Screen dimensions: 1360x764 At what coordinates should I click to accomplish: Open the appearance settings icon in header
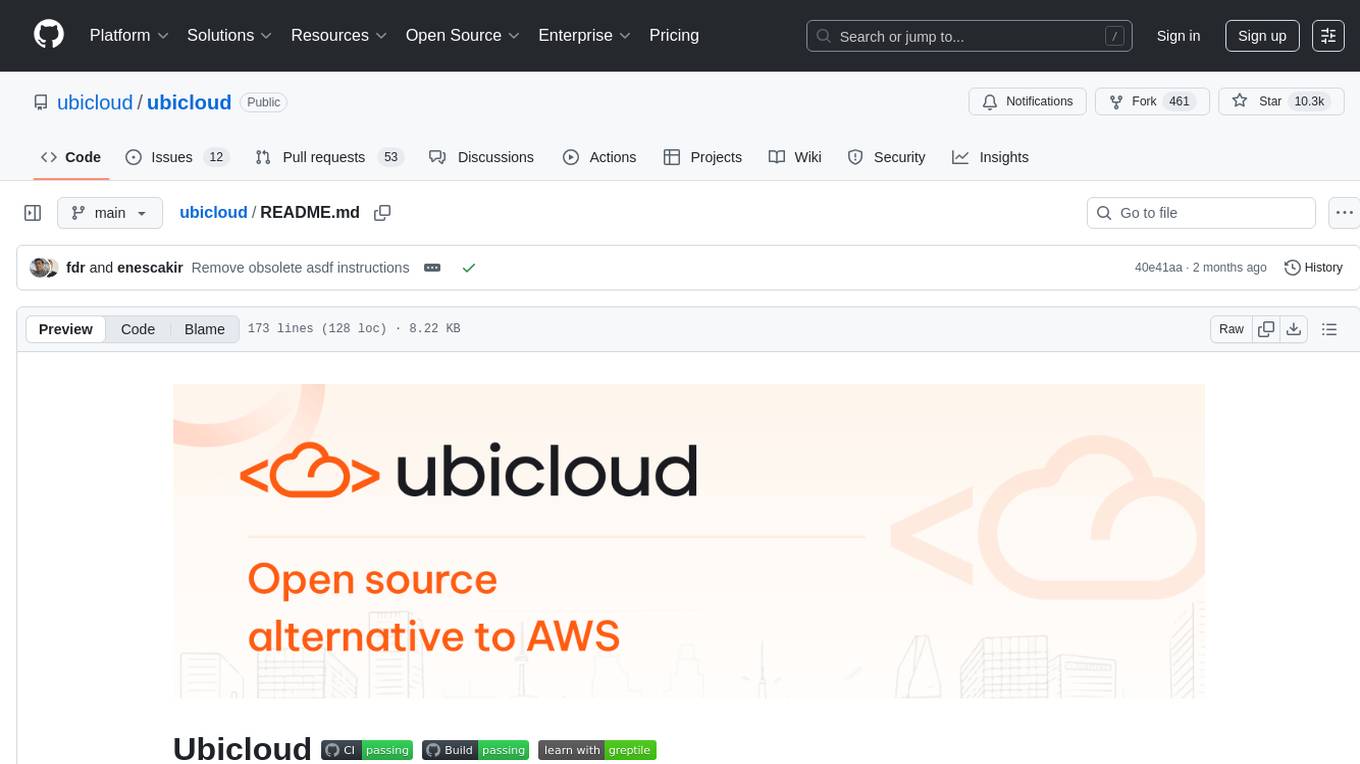tap(1328, 36)
